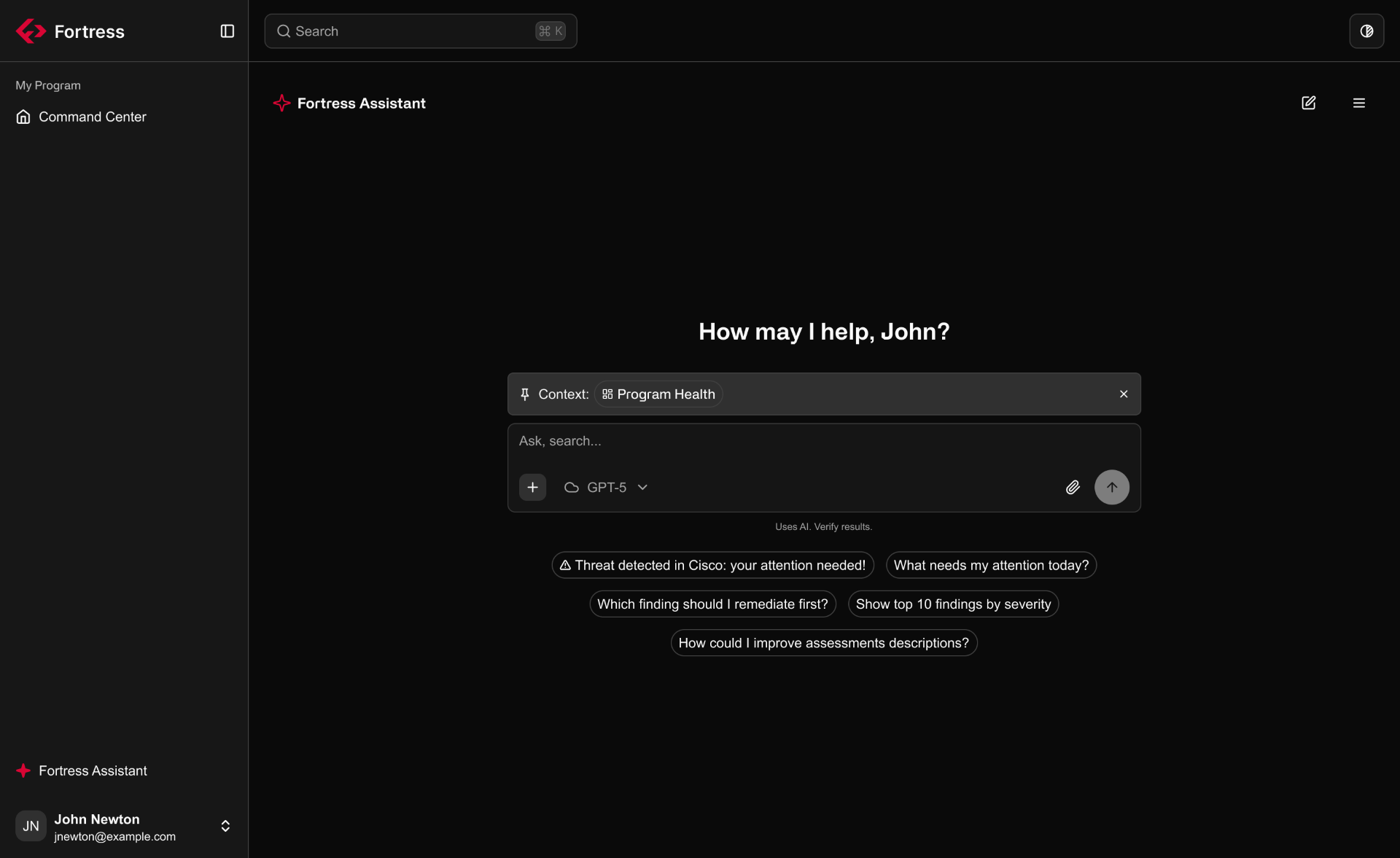Click the Fortress Assistant header star icon
1400x858 pixels.
coord(281,104)
